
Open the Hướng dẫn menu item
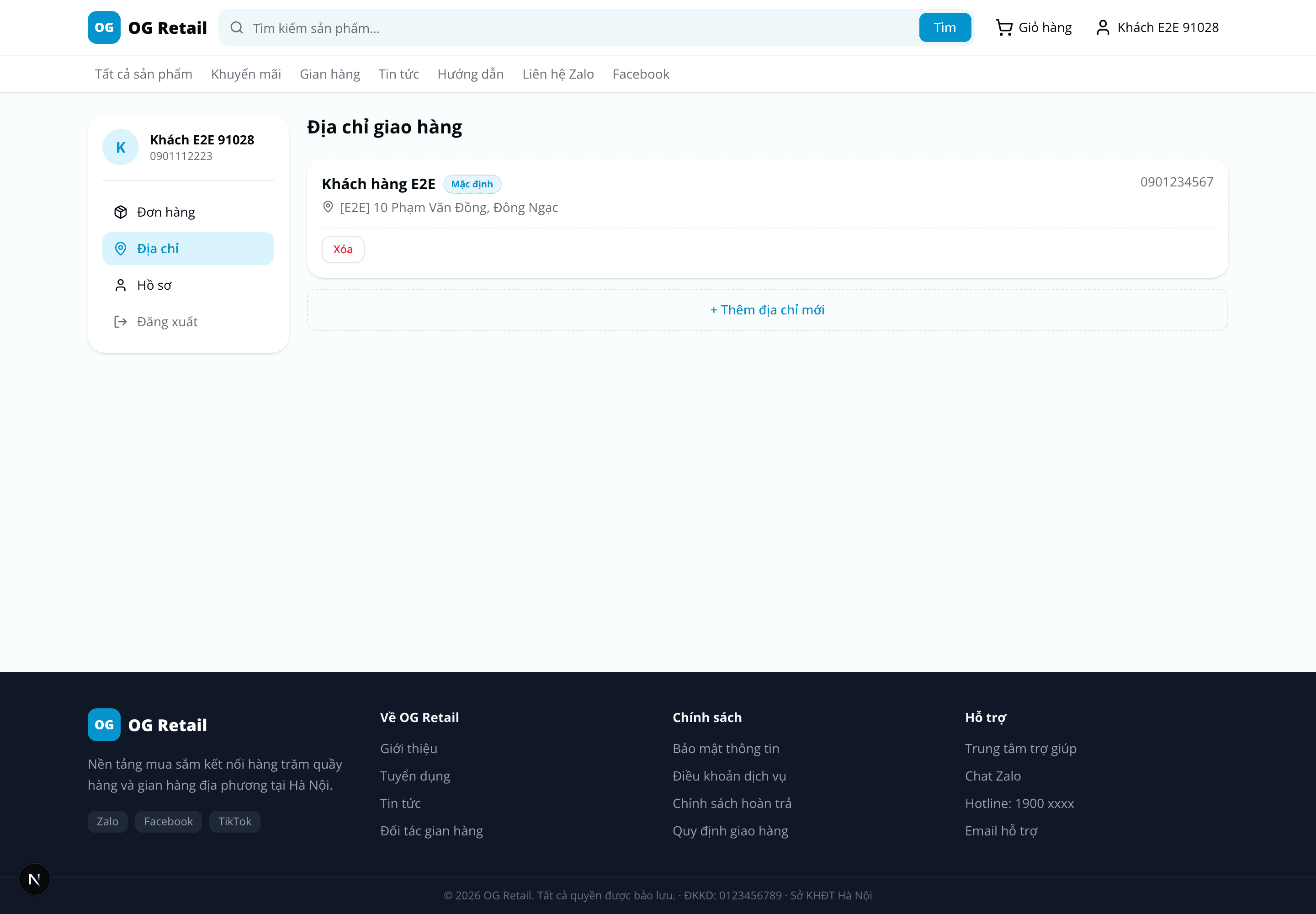pos(471,74)
